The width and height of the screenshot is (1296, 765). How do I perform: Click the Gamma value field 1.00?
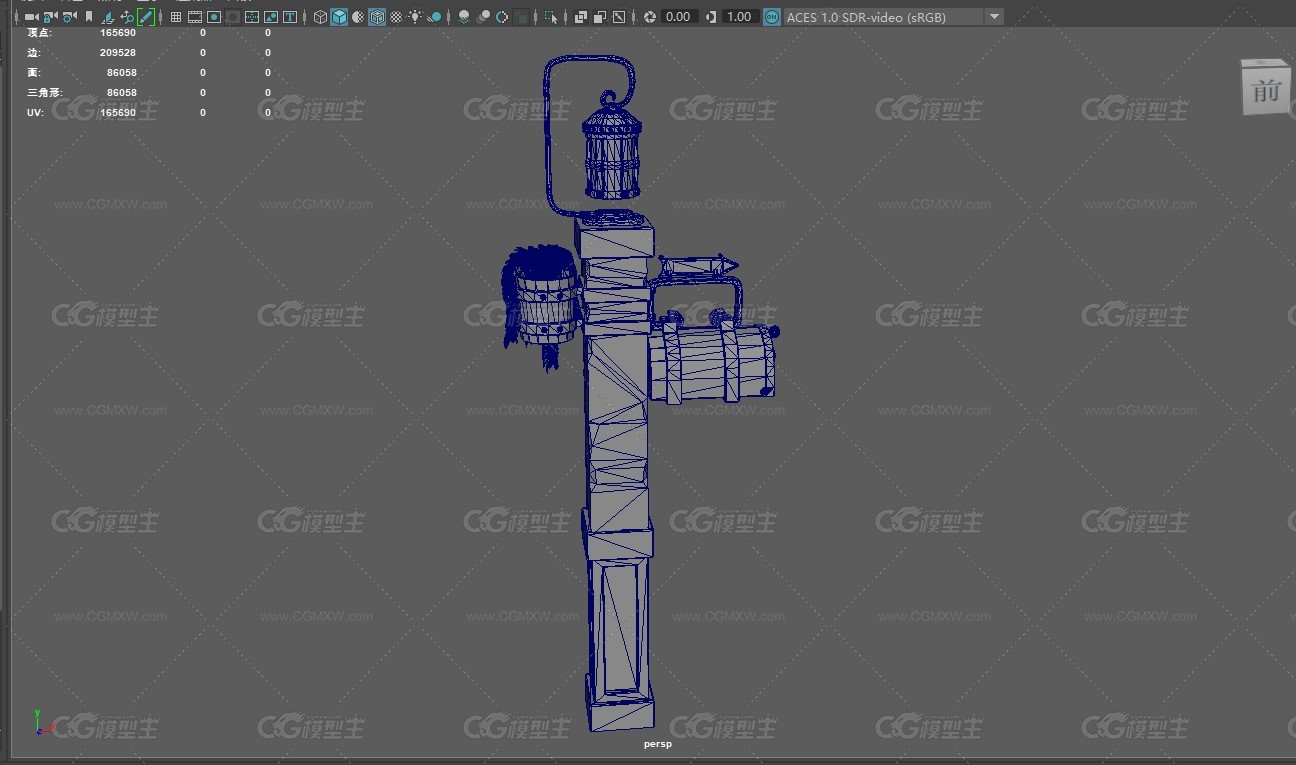[740, 17]
